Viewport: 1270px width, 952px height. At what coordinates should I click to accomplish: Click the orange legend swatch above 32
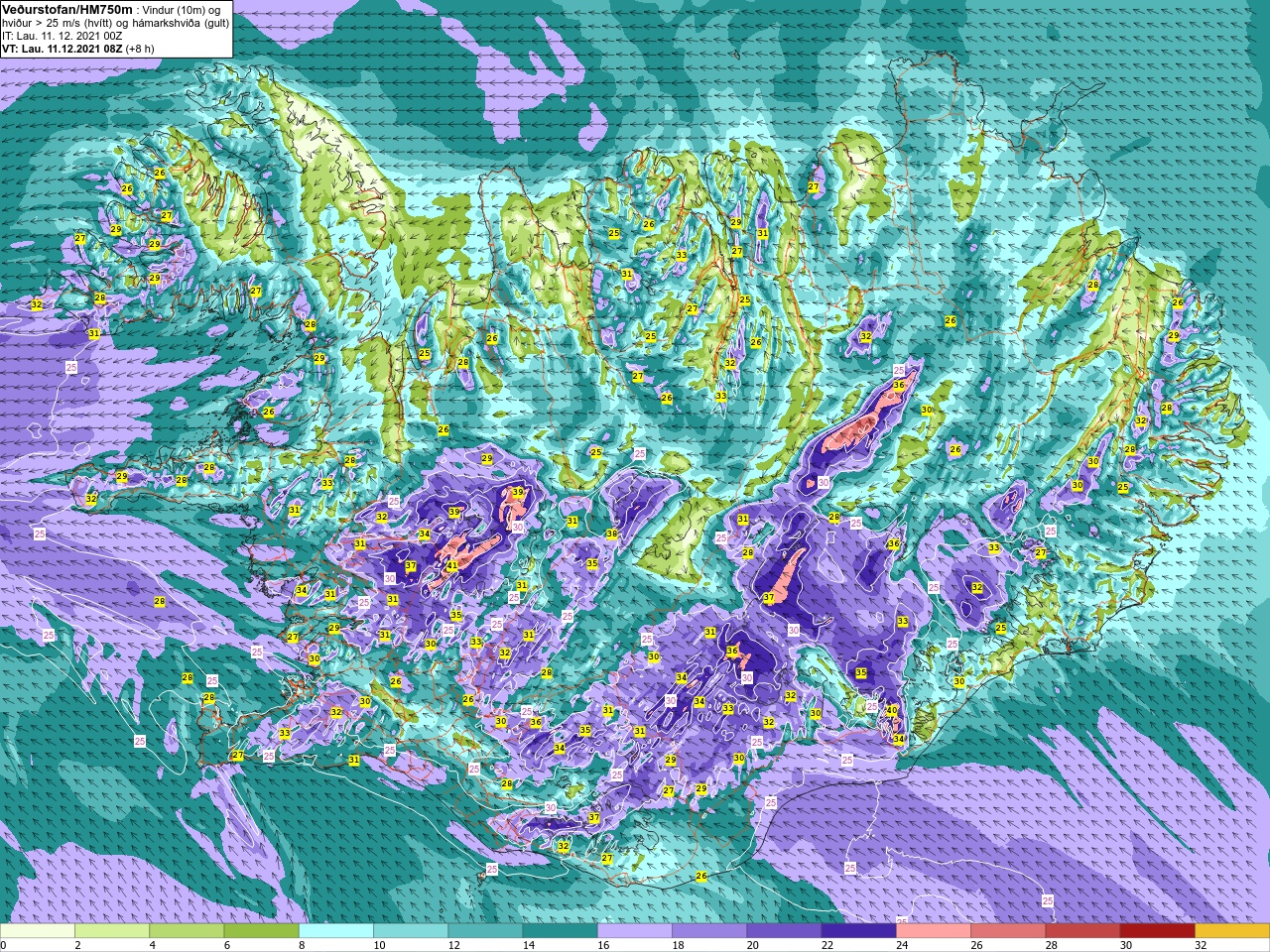coord(1232,931)
